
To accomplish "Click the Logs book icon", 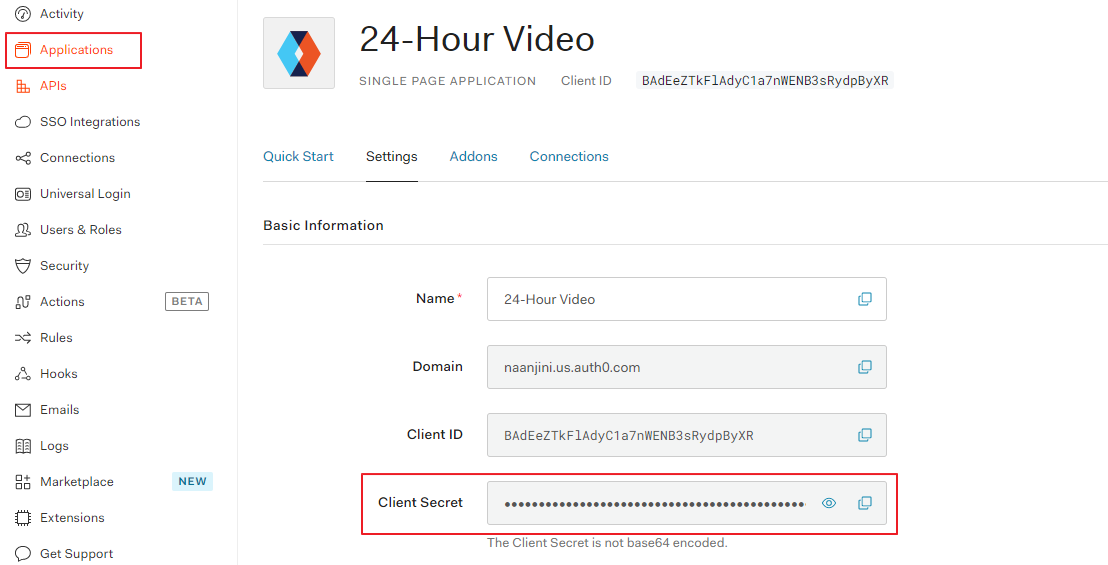I will click(x=23, y=446).
